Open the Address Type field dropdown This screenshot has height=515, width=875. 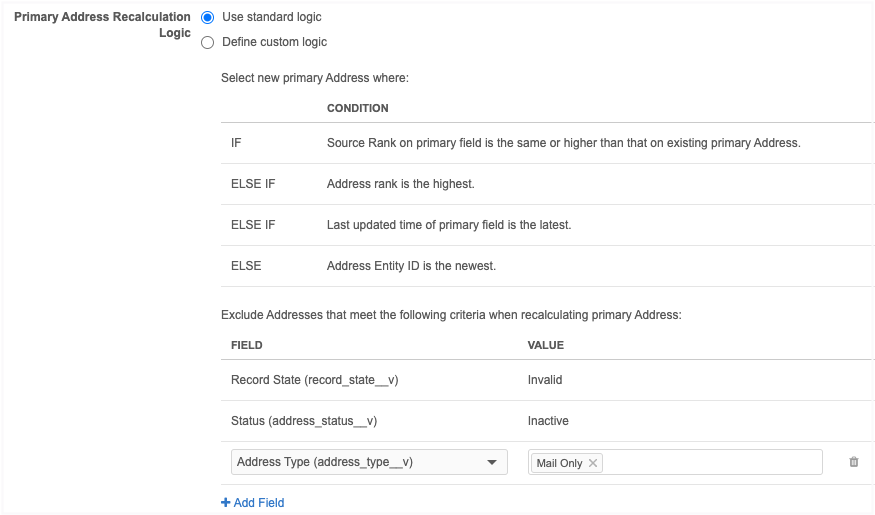coord(368,462)
